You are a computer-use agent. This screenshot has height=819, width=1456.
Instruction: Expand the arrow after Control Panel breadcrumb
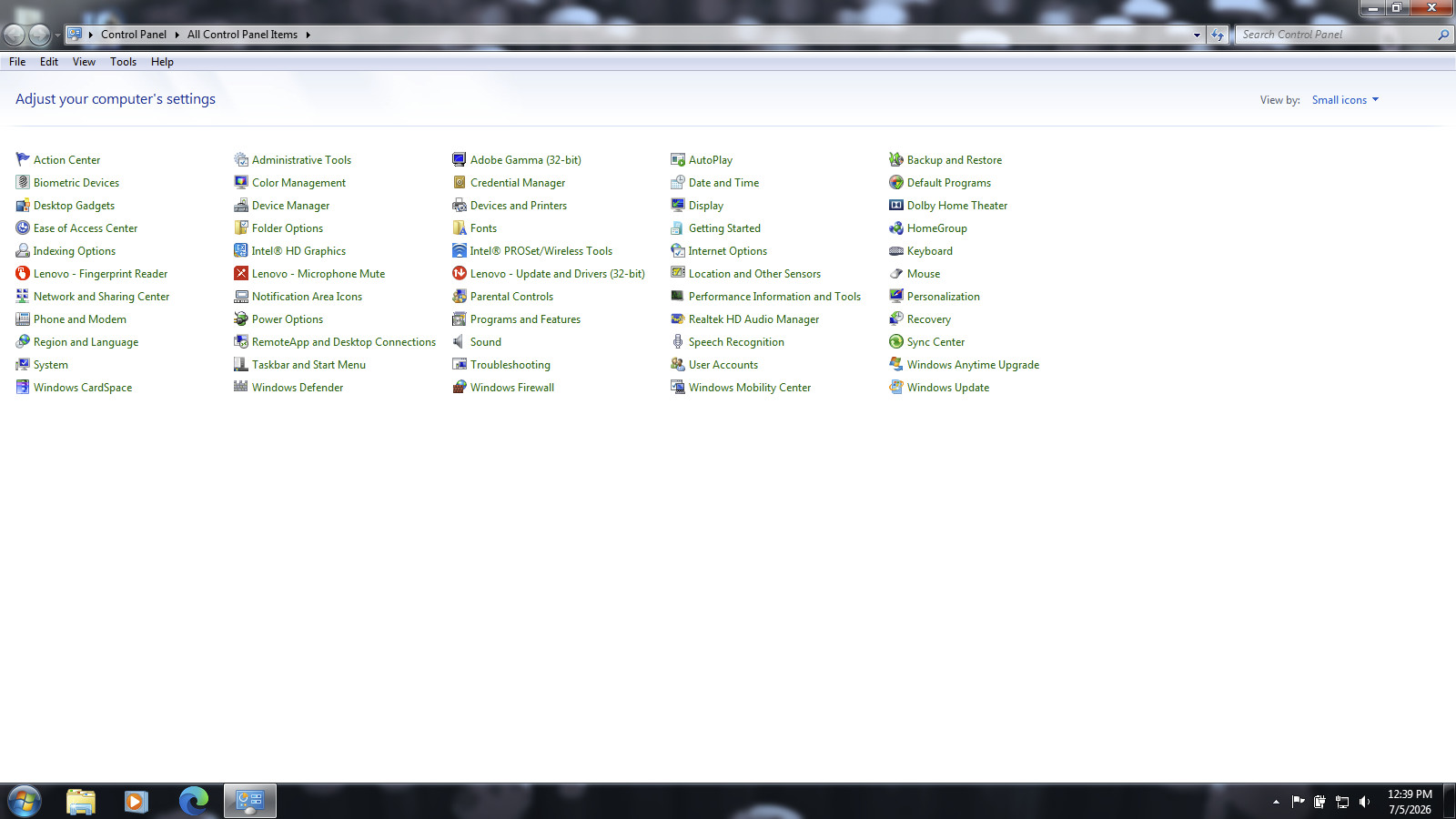click(177, 35)
